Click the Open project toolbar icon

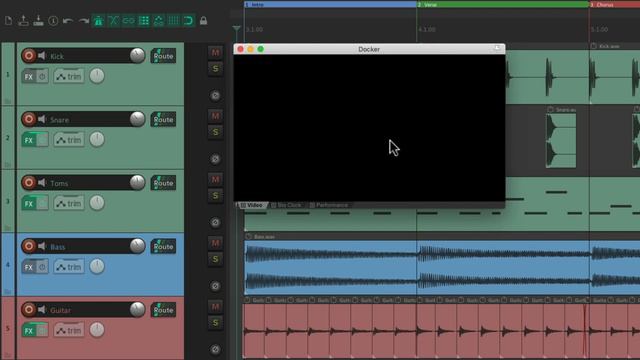pos(23,20)
